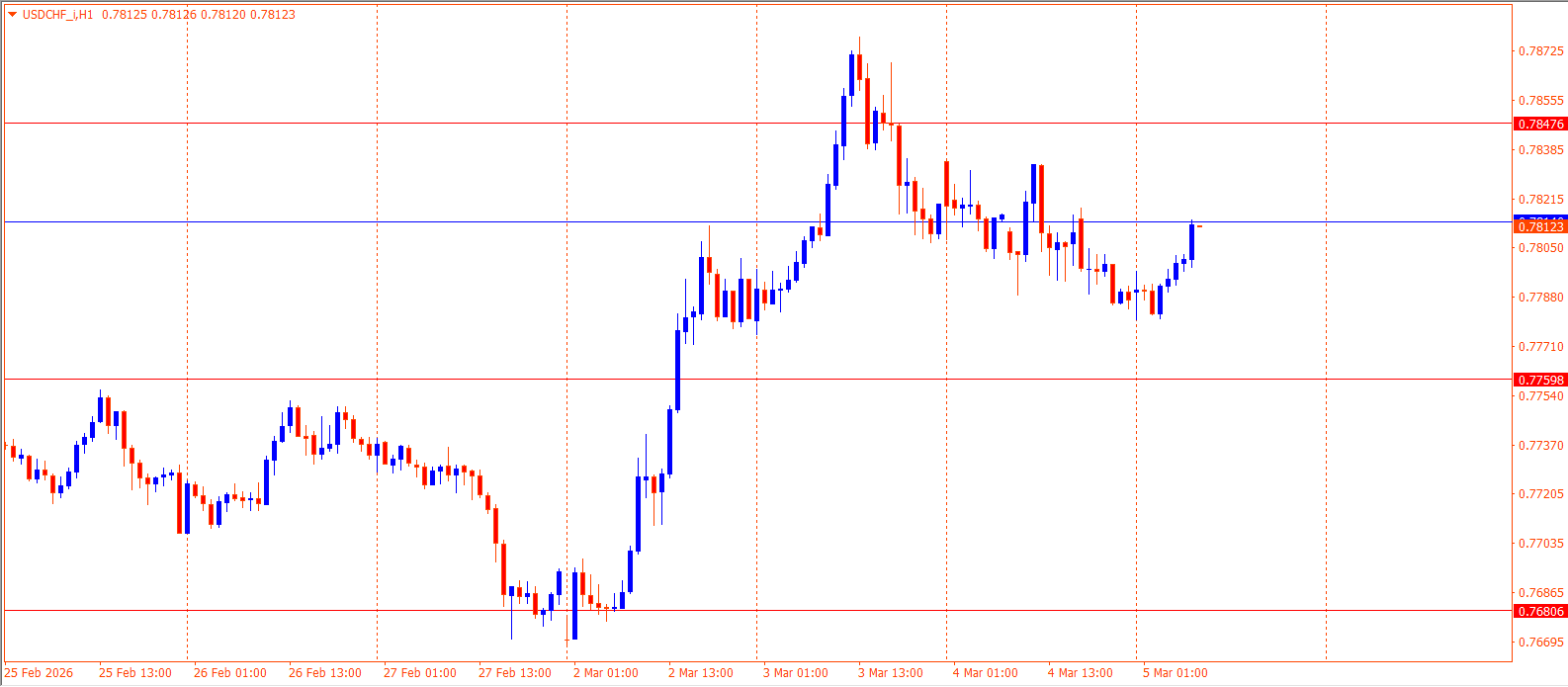Select the red horizontal line at 0.78476

[x=758, y=124]
